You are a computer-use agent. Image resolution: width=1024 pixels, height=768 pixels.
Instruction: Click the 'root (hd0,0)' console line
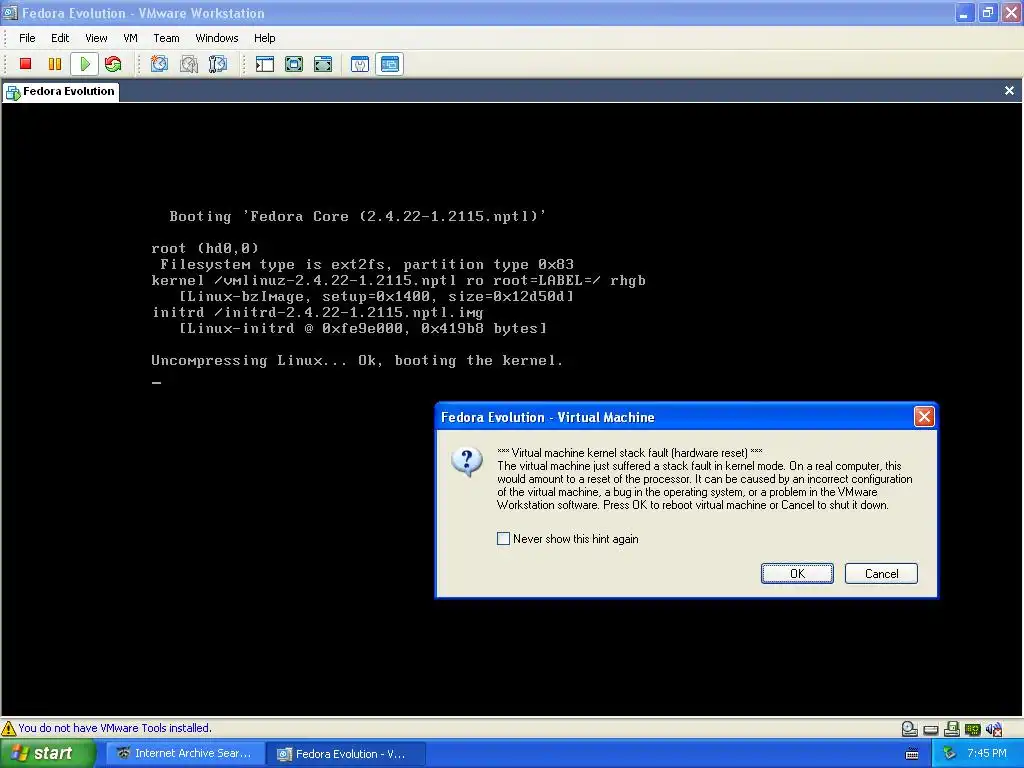click(205, 248)
